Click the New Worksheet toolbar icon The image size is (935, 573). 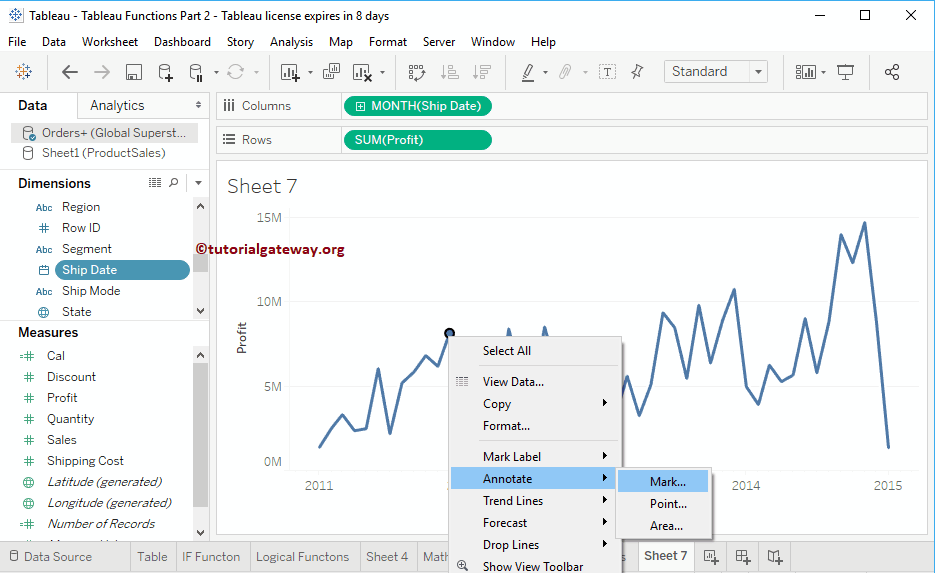pyautogui.click(x=290, y=72)
